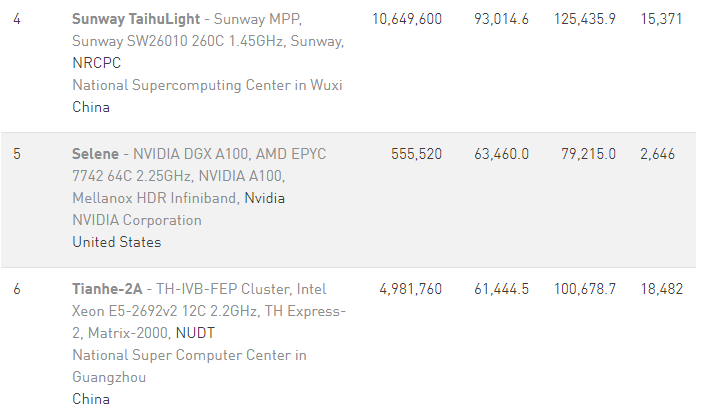Select the United States country link
Viewport: 704px width, 413px height.
tap(116, 242)
